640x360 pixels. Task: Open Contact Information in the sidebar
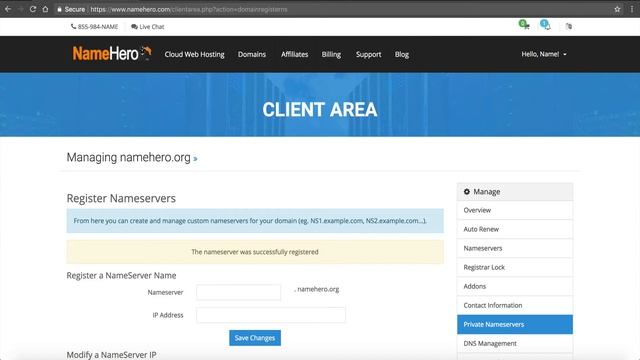[x=515, y=305]
